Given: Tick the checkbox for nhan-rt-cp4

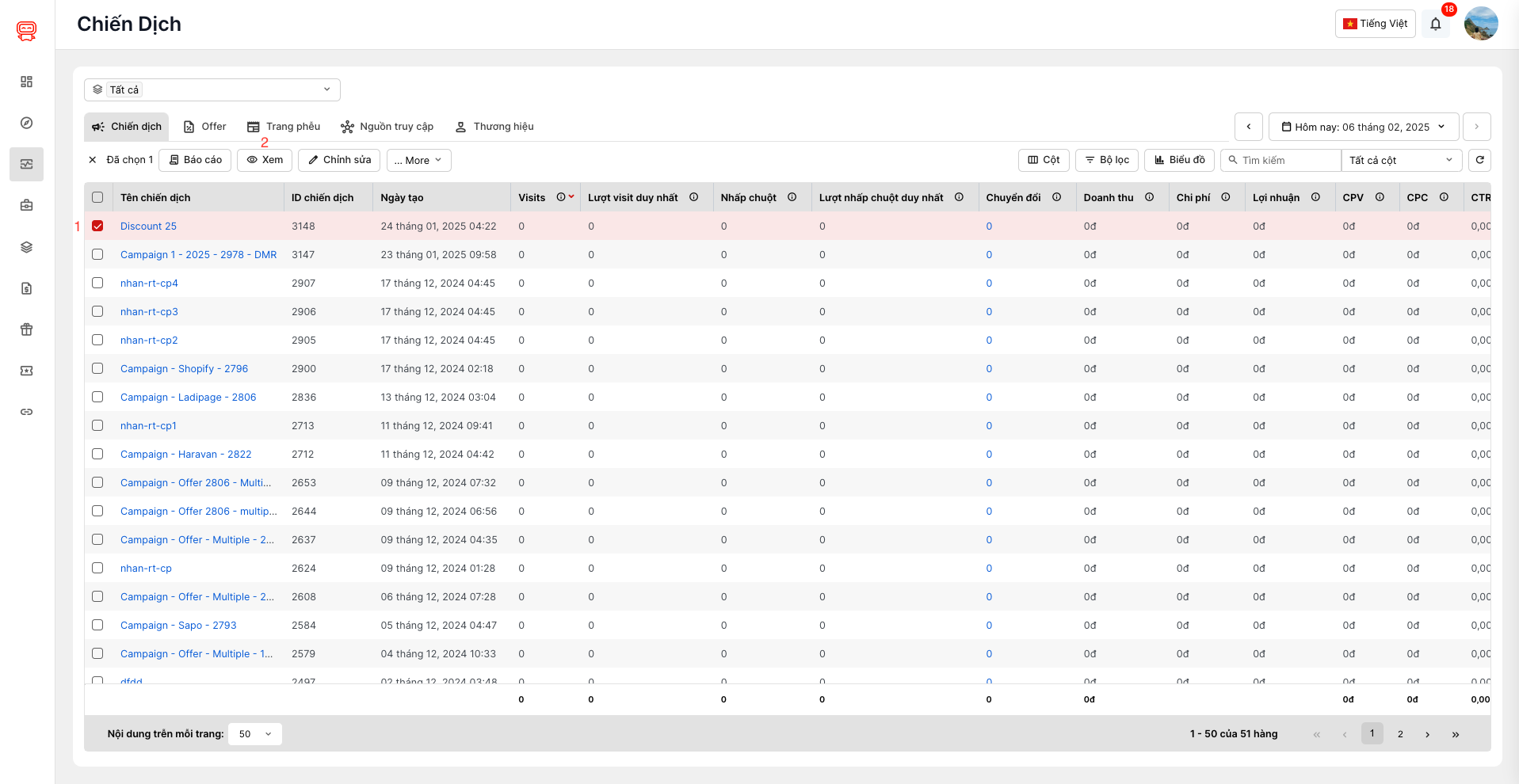Looking at the screenshot, I should click(x=97, y=283).
